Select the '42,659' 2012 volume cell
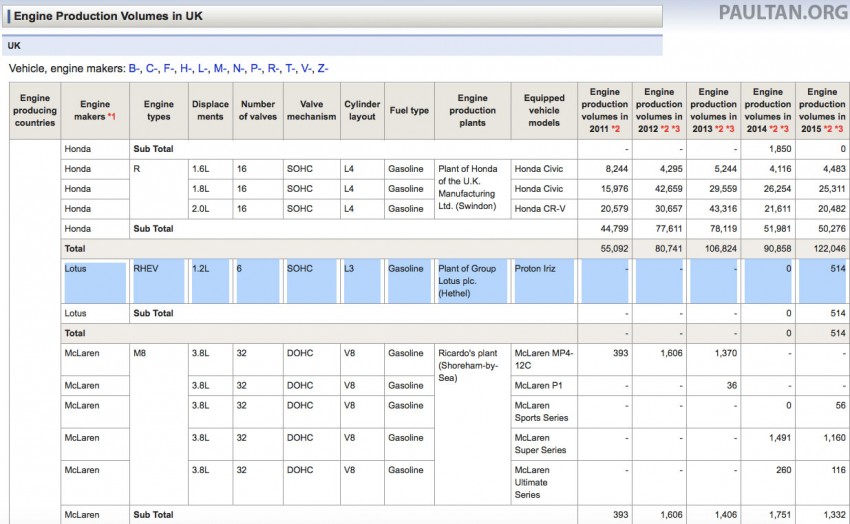 coord(659,189)
